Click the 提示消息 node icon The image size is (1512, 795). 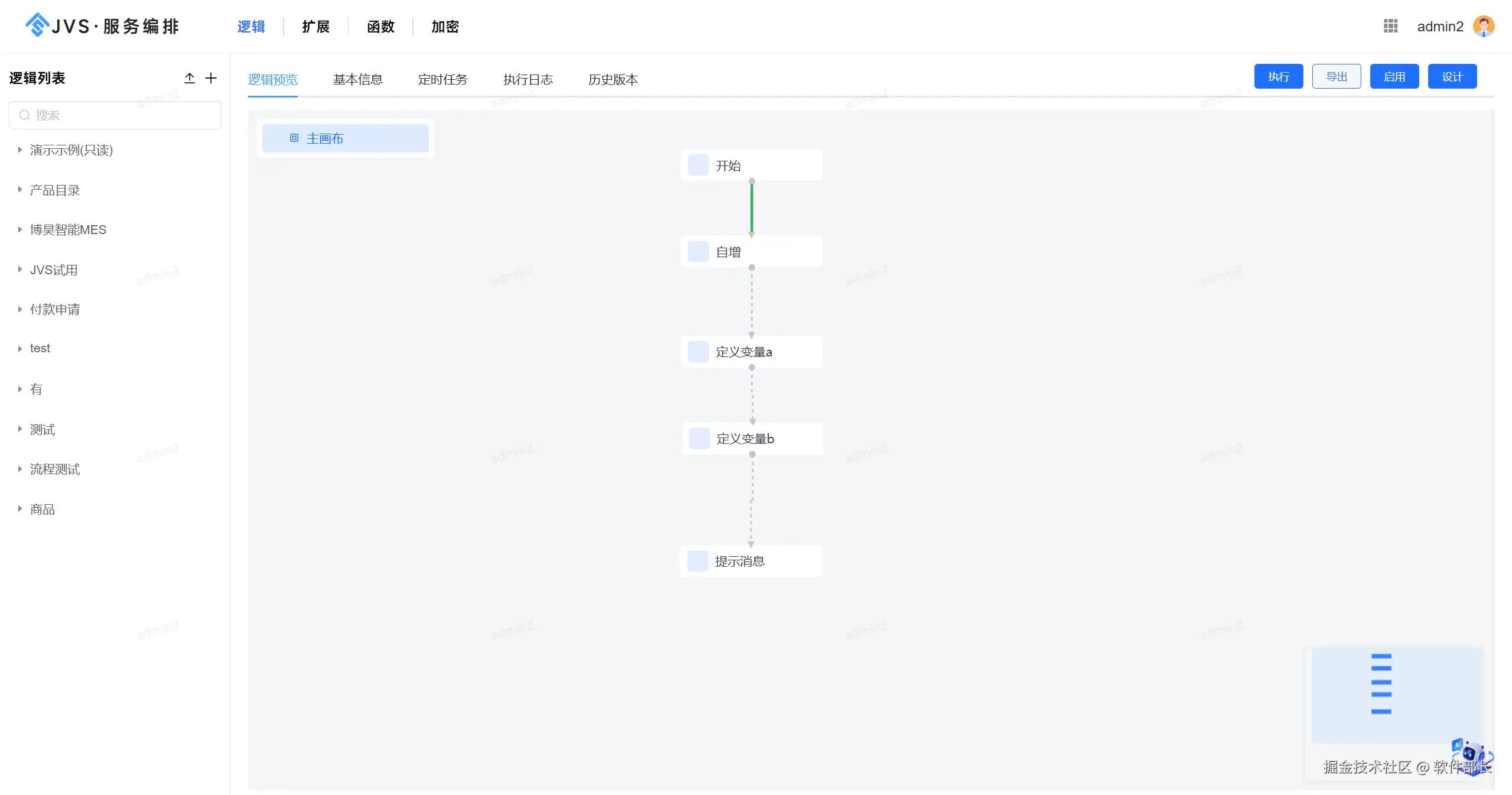point(697,561)
